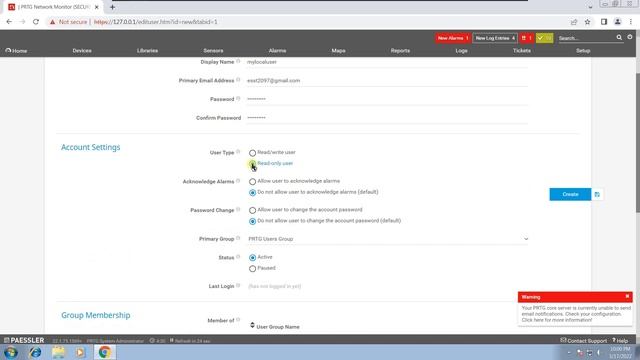The width and height of the screenshot is (640, 360).
Task: Click the Display Name field
Action: pos(387,62)
